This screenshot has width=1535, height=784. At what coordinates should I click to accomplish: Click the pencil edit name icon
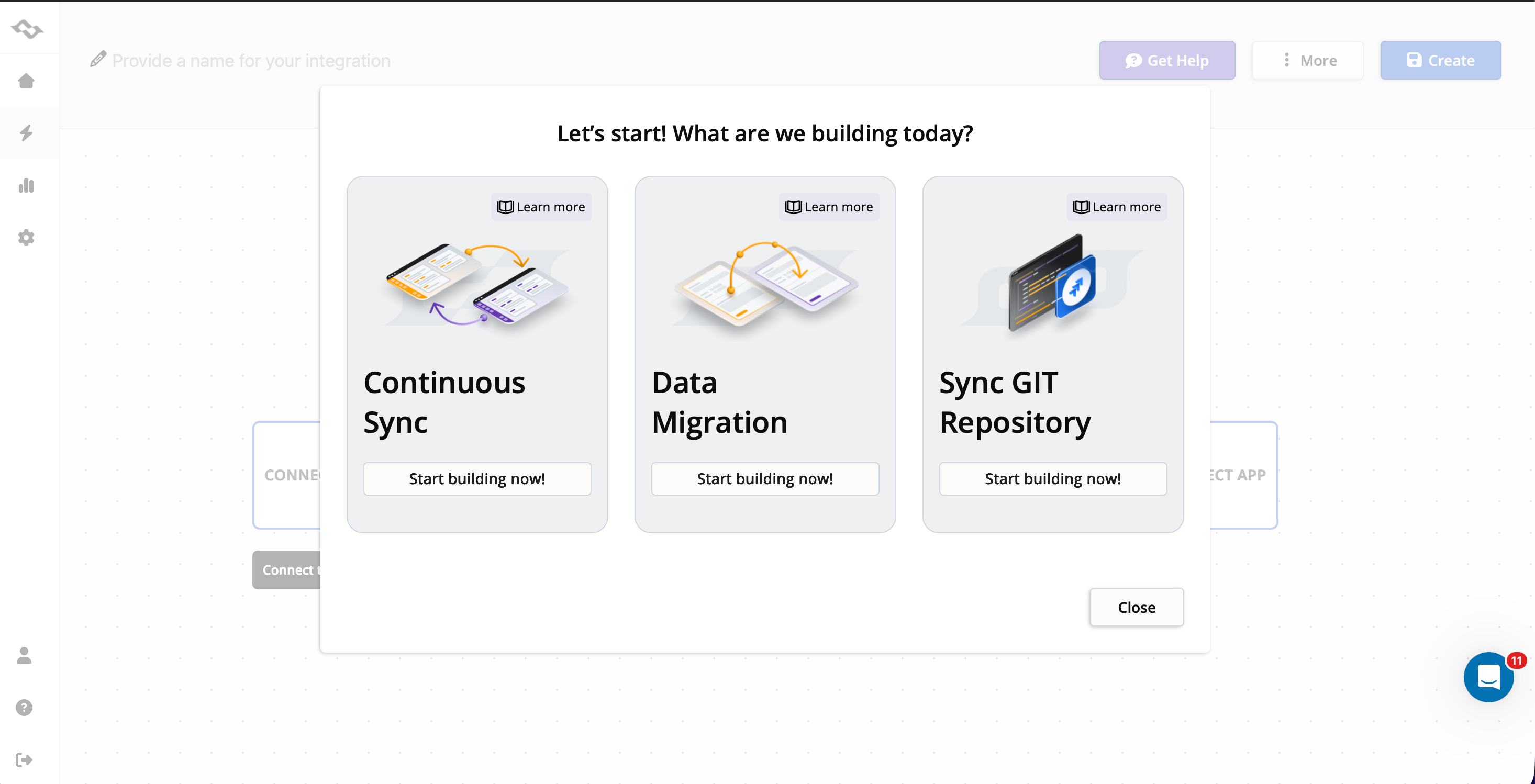(98, 60)
